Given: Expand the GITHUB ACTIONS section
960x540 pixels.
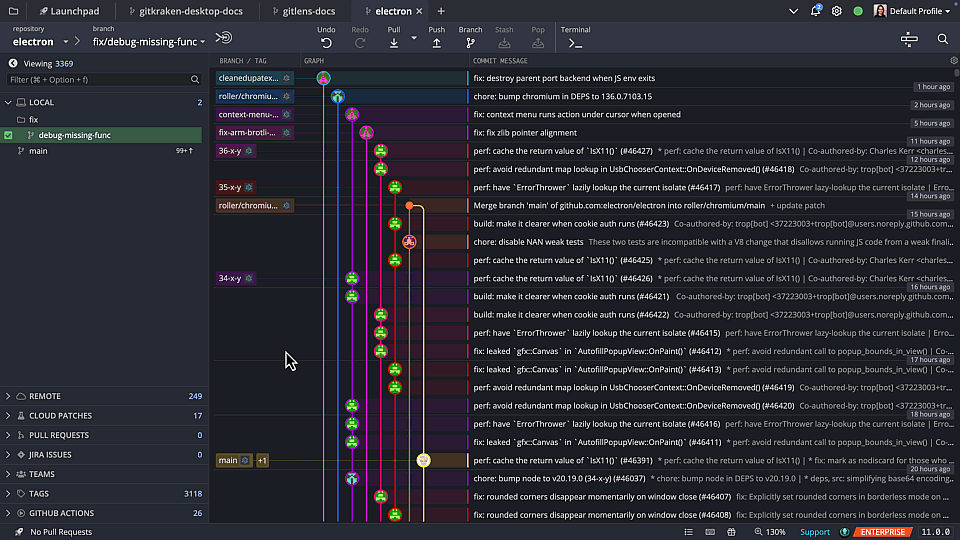Looking at the screenshot, I should (8, 513).
